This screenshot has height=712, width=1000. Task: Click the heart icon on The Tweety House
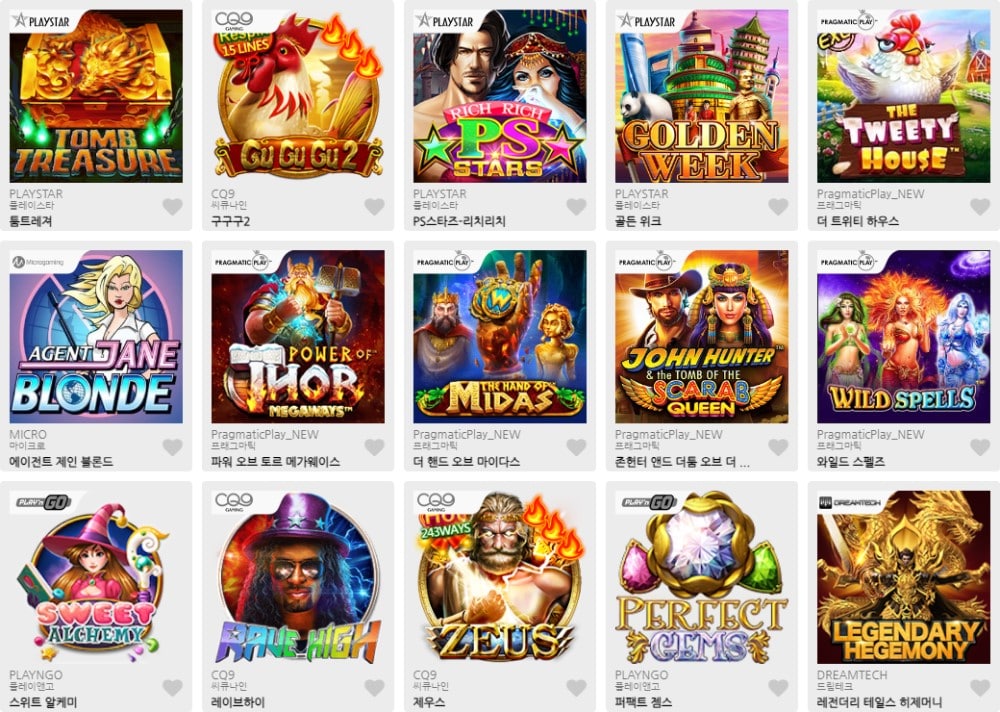[x=980, y=207]
